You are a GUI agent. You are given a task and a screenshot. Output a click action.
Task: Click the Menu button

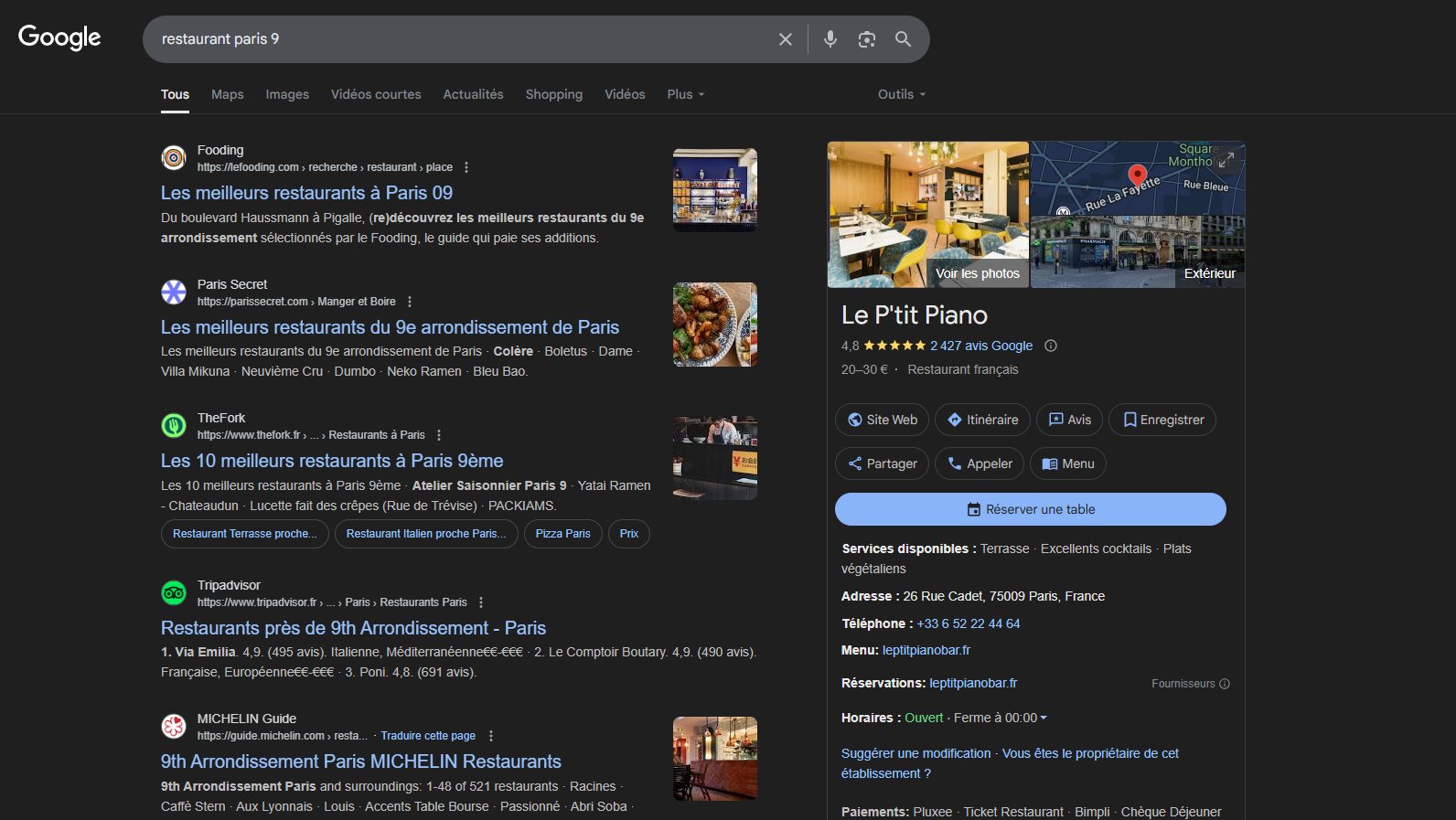[1068, 463]
